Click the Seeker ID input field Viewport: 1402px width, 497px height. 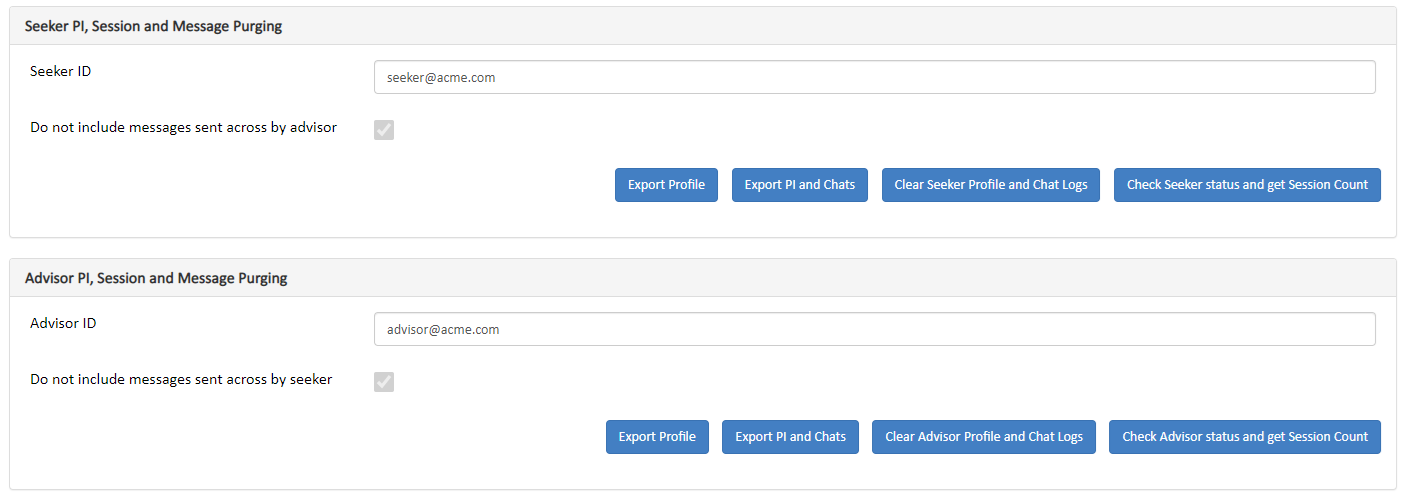point(875,77)
